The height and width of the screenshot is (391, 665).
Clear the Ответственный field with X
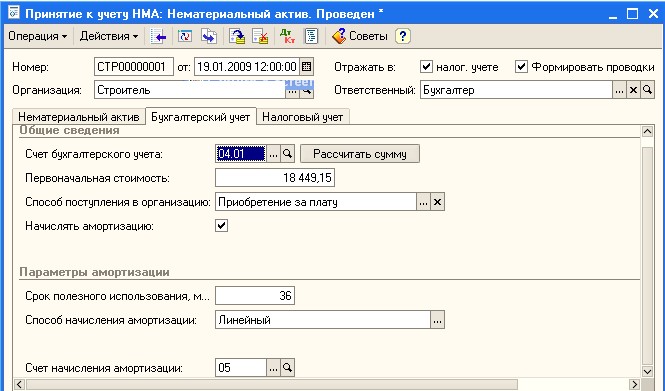click(633, 90)
